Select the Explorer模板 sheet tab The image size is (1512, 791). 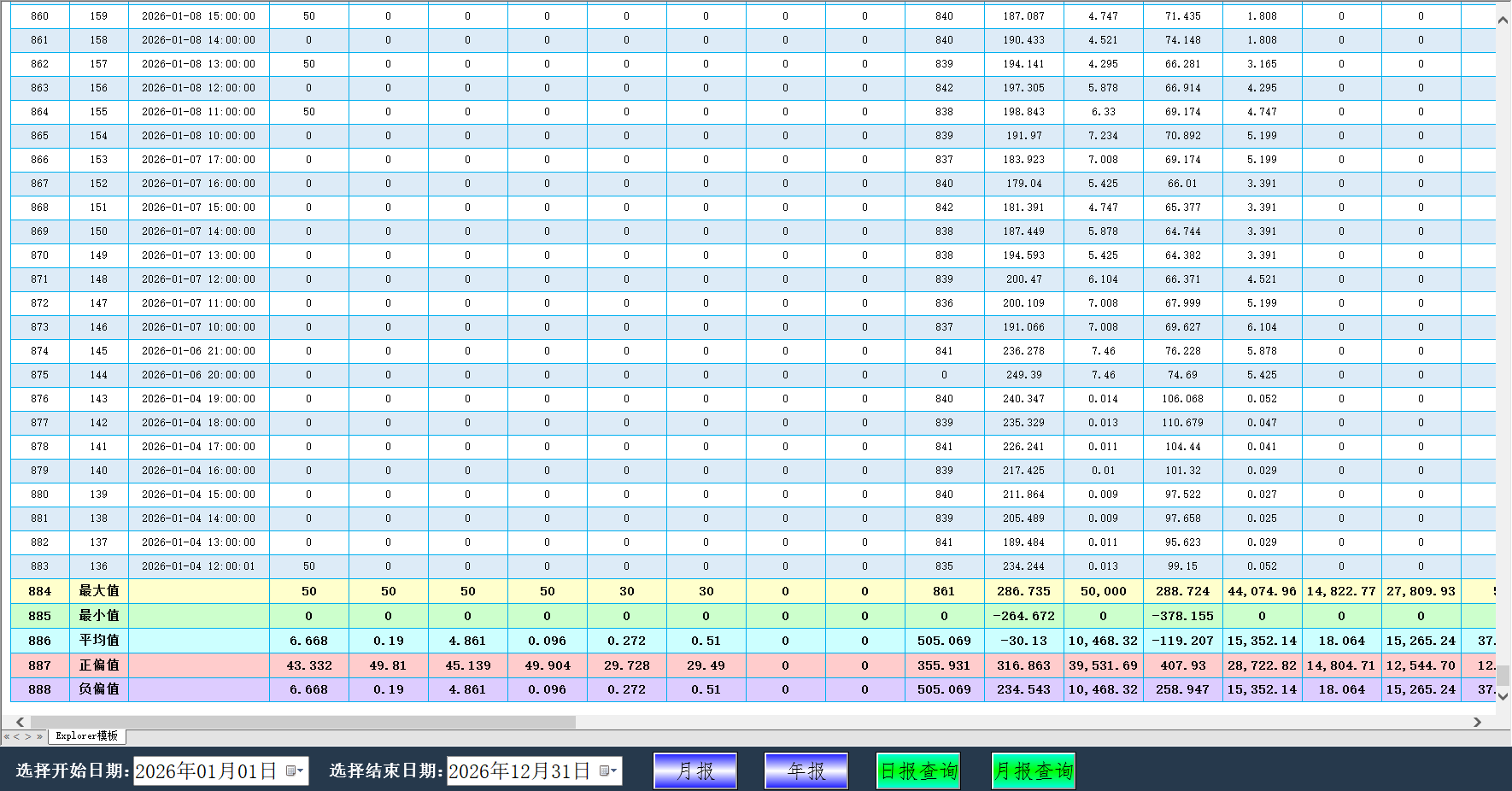(x=85, y=735)
